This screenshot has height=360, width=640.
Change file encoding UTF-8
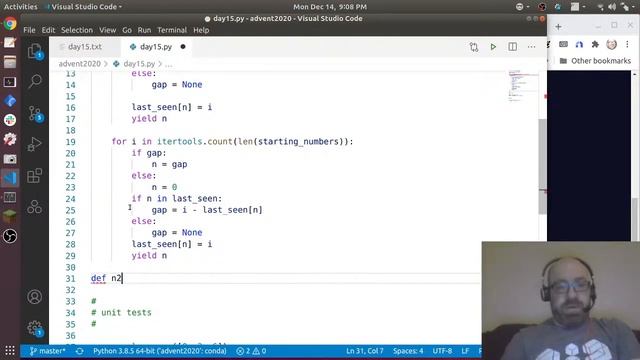tap(442, 351)
